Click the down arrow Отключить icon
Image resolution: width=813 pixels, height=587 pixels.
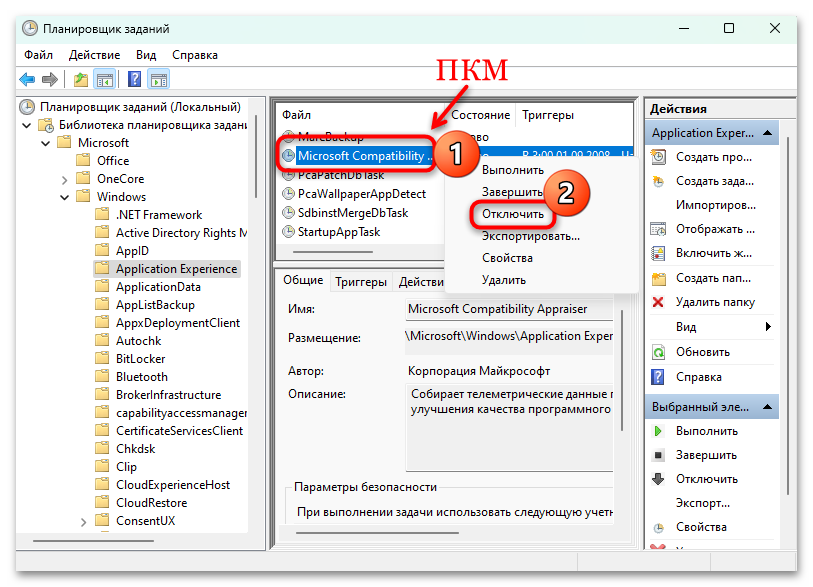point(658,479)
